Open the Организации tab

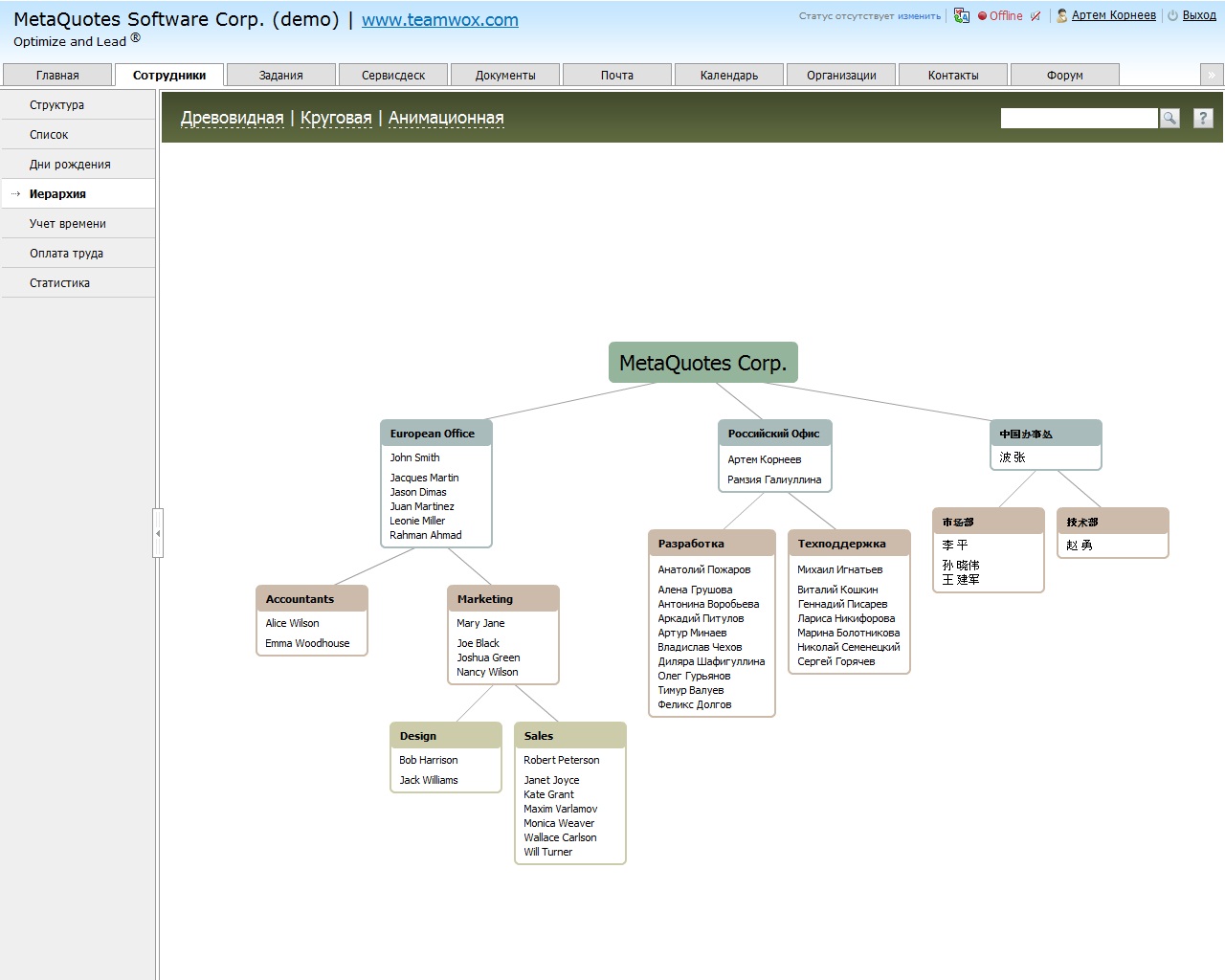pos(841,75)
